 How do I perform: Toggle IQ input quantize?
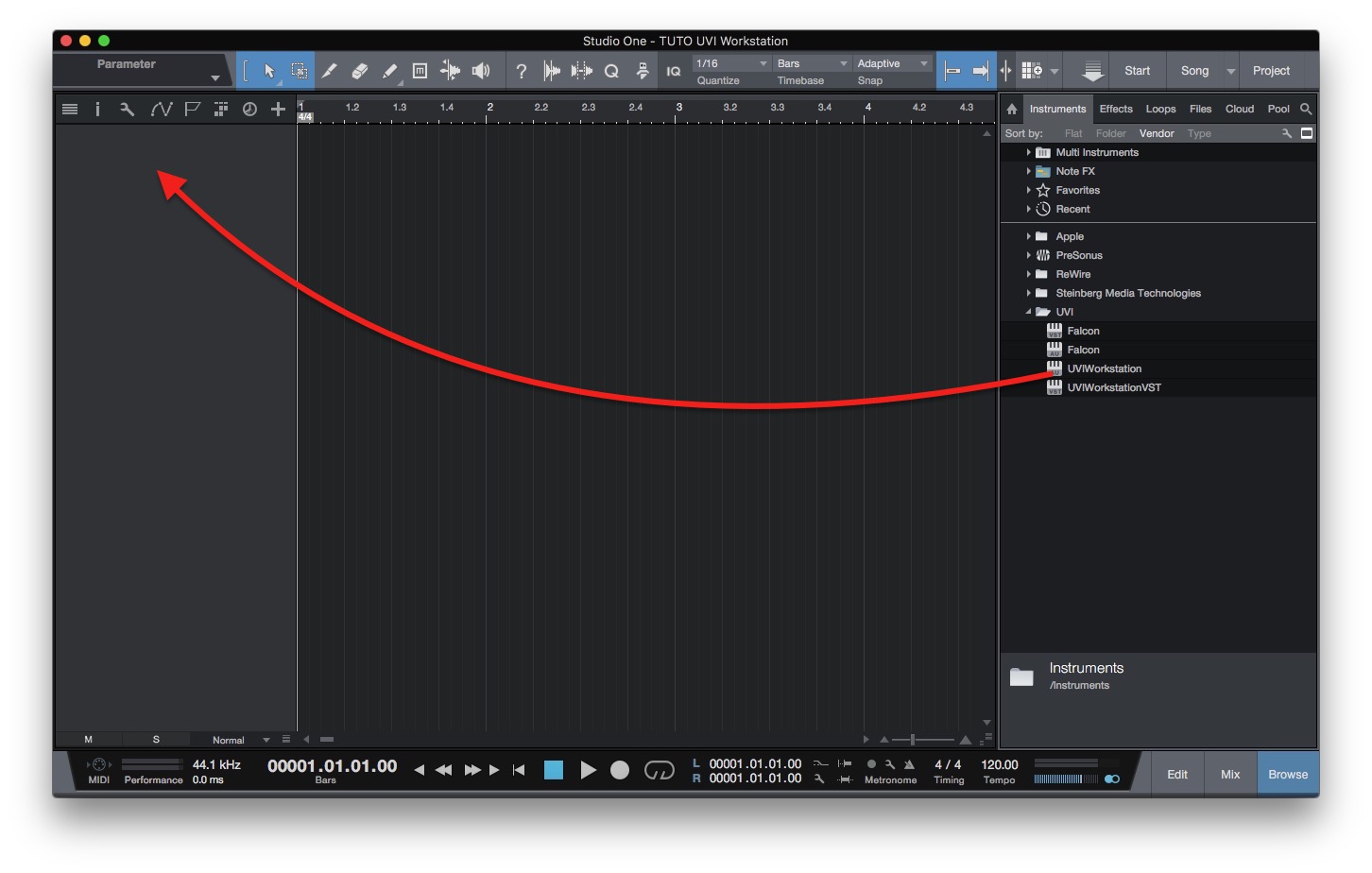(673, 71)
